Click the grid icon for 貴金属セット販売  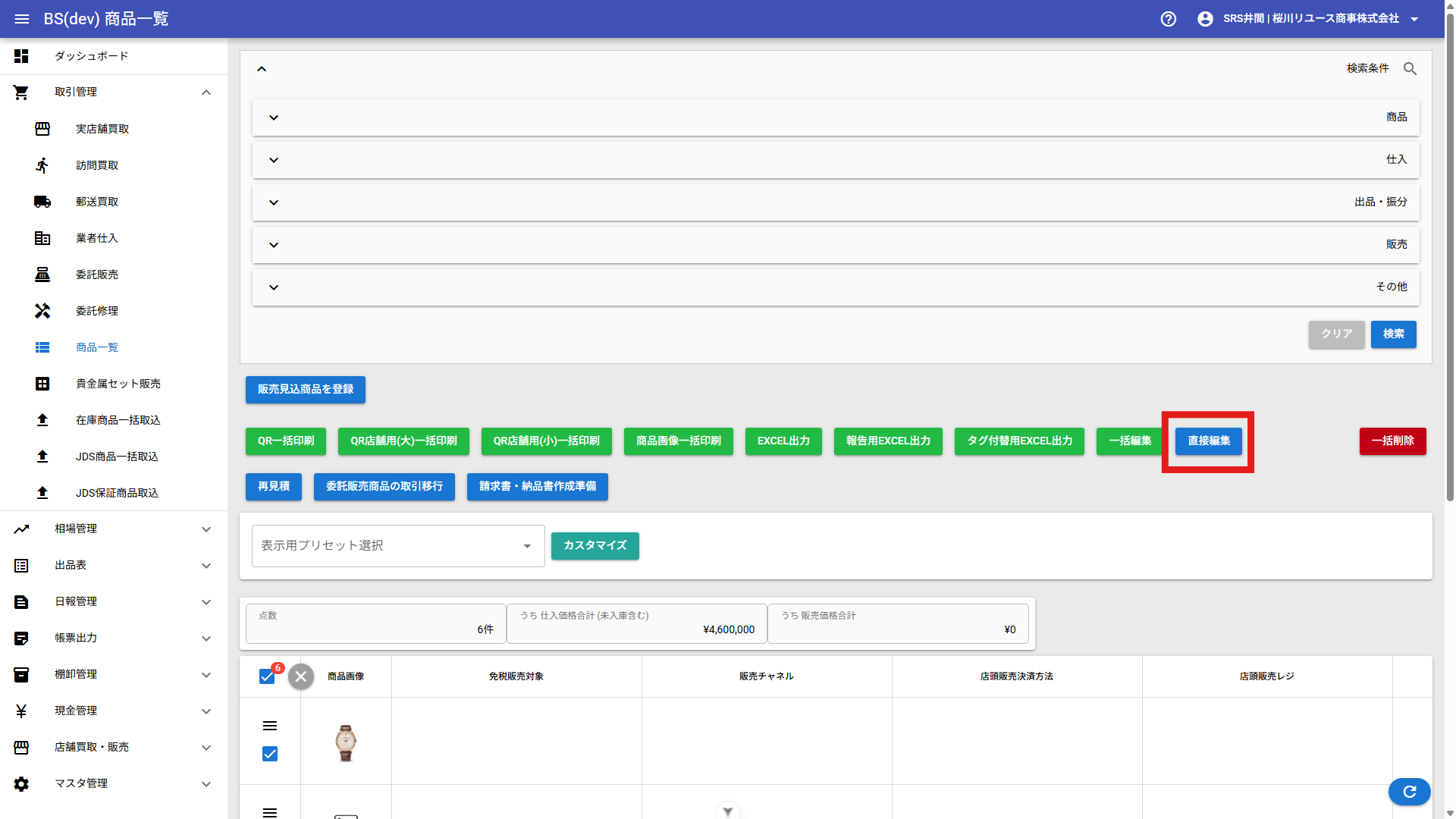[x=42, y=384]
